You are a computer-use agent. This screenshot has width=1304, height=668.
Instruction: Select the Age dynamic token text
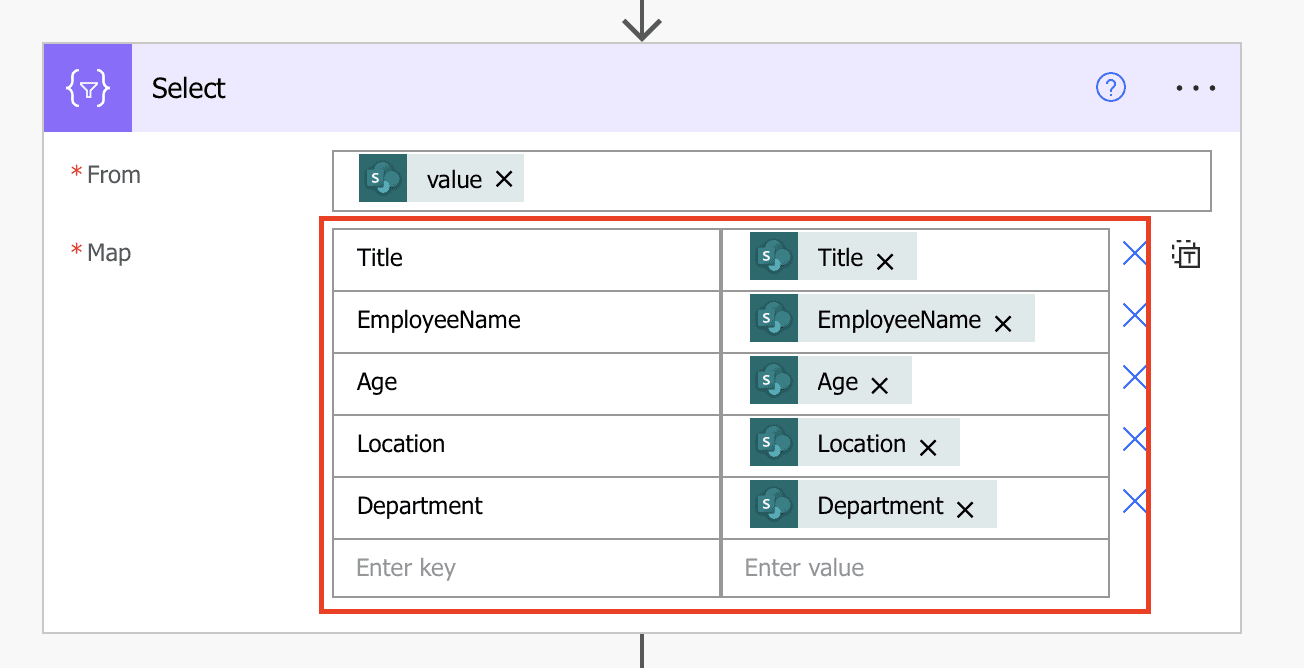click(x=838, y=382)
